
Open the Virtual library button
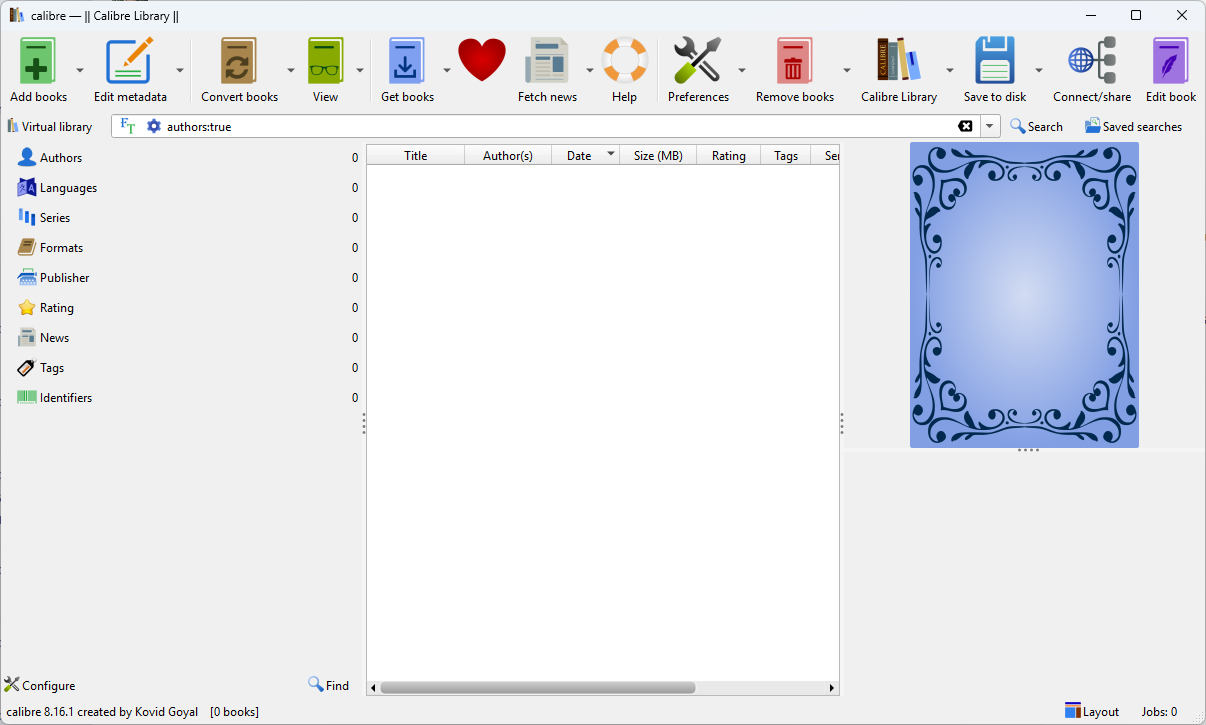(x=50, y=127)
